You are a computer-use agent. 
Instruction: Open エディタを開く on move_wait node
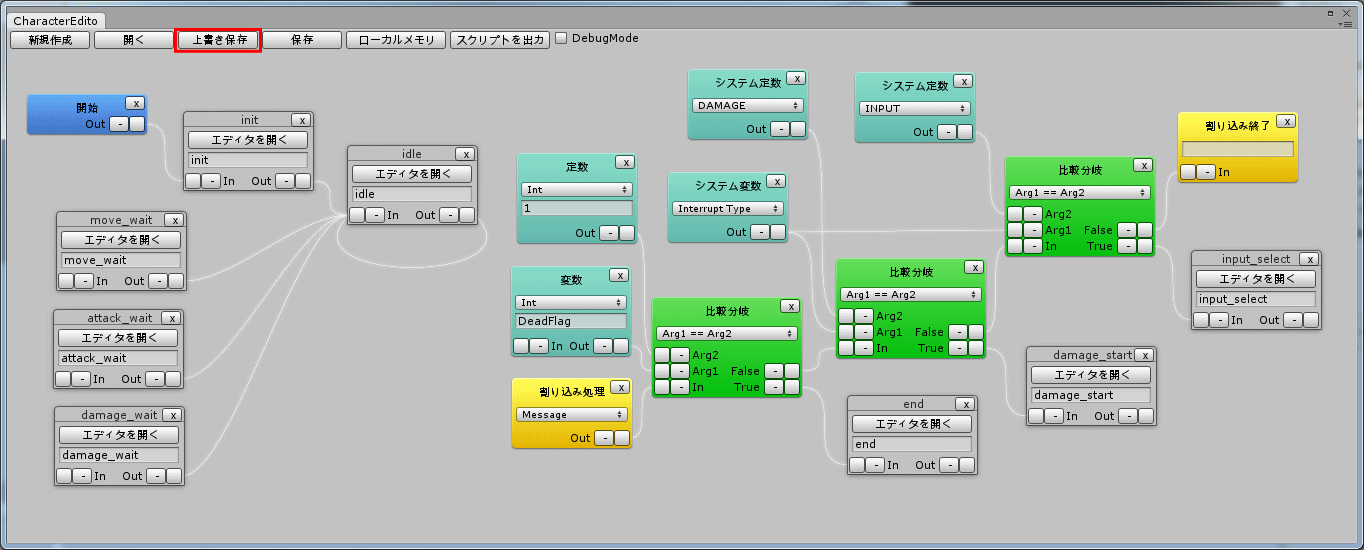[x=121, y=240]
